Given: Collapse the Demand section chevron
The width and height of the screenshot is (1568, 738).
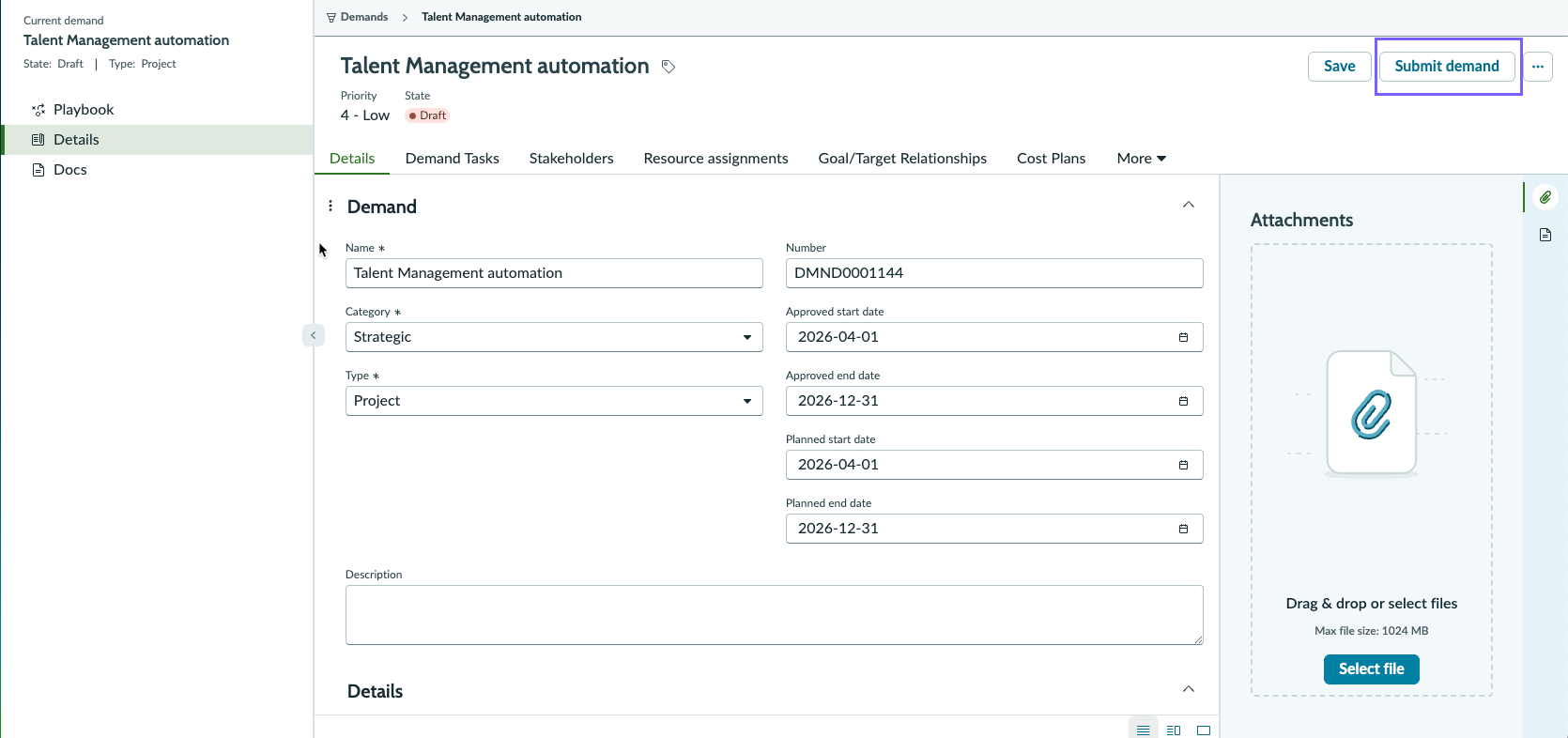Looking at the screenshot, I should [x=1189, y=205].
